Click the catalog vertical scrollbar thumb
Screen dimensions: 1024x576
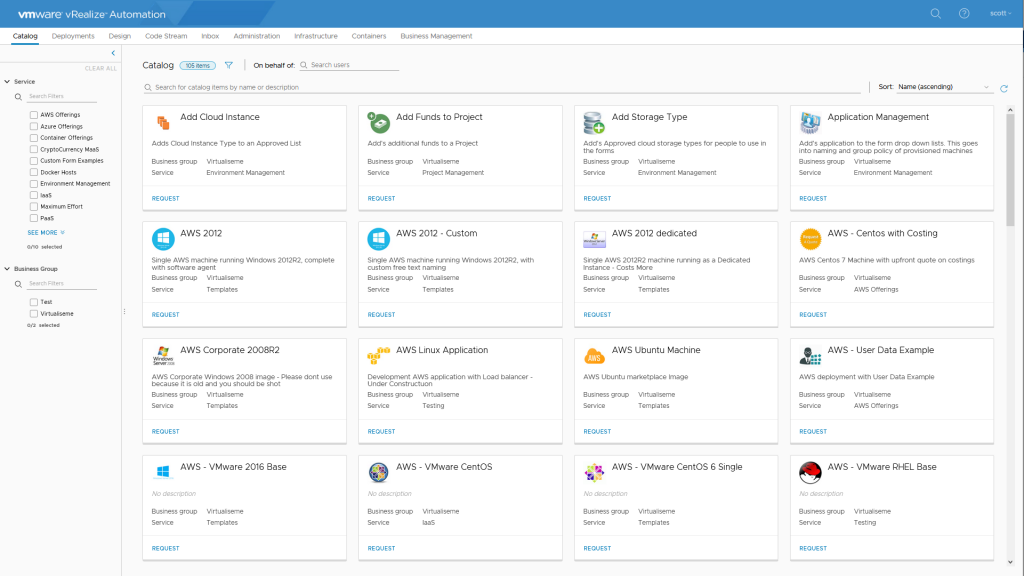(x=1010, y=171)
